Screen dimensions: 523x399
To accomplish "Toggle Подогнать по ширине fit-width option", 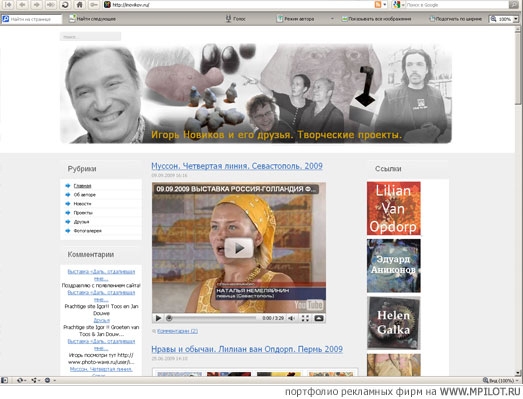I will click(456, 19).
